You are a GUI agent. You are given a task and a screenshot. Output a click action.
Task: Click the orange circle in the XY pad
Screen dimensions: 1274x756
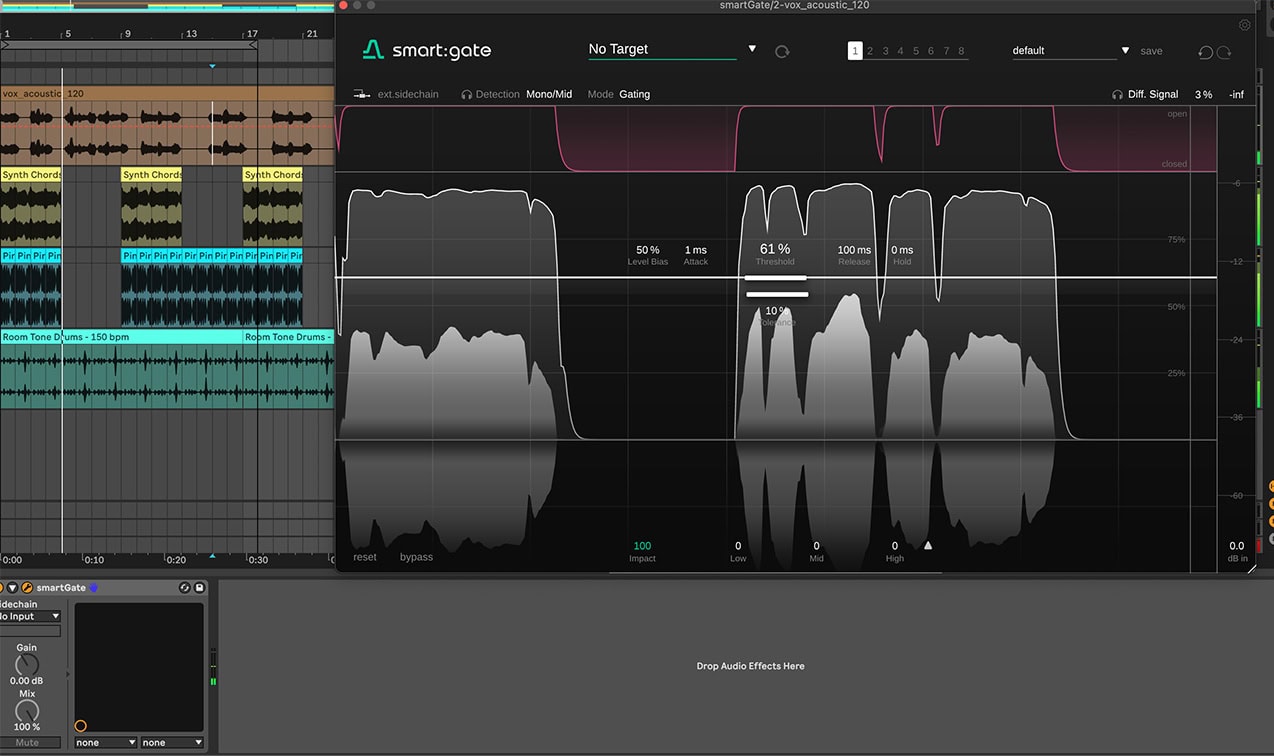80,726
